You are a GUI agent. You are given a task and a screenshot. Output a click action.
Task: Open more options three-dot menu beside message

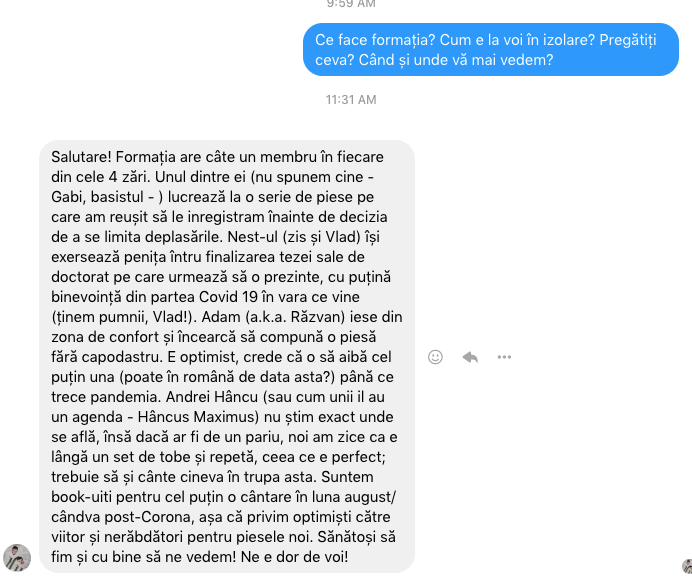click(504, 357)
